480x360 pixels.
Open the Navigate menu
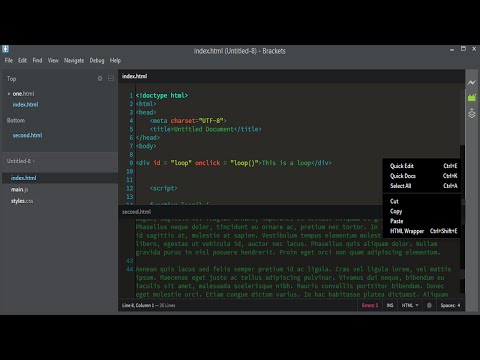[x=74, y=60]
